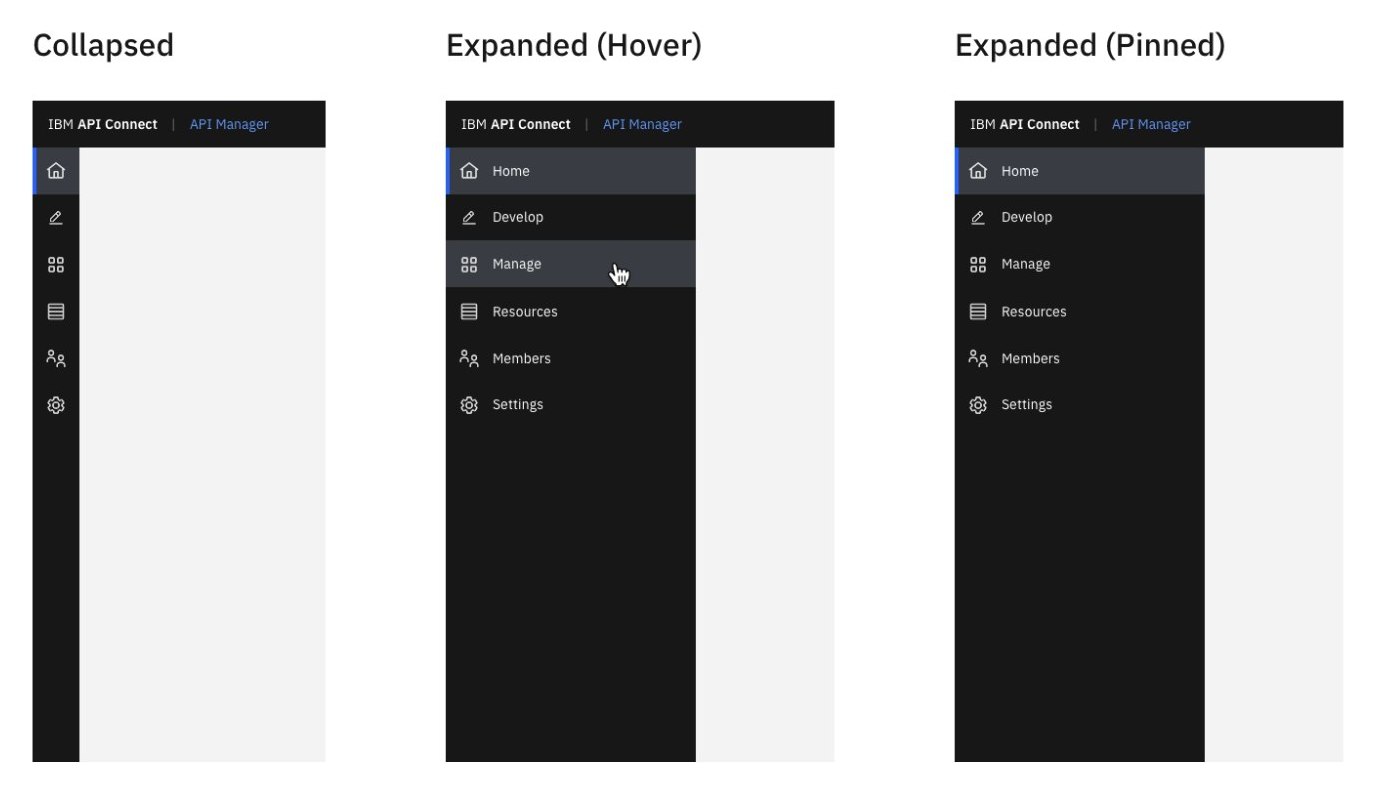Open Settings label in Expanded (Hover) menu
This screenshot has height=794, width=1375.
[x=518, y=405]
